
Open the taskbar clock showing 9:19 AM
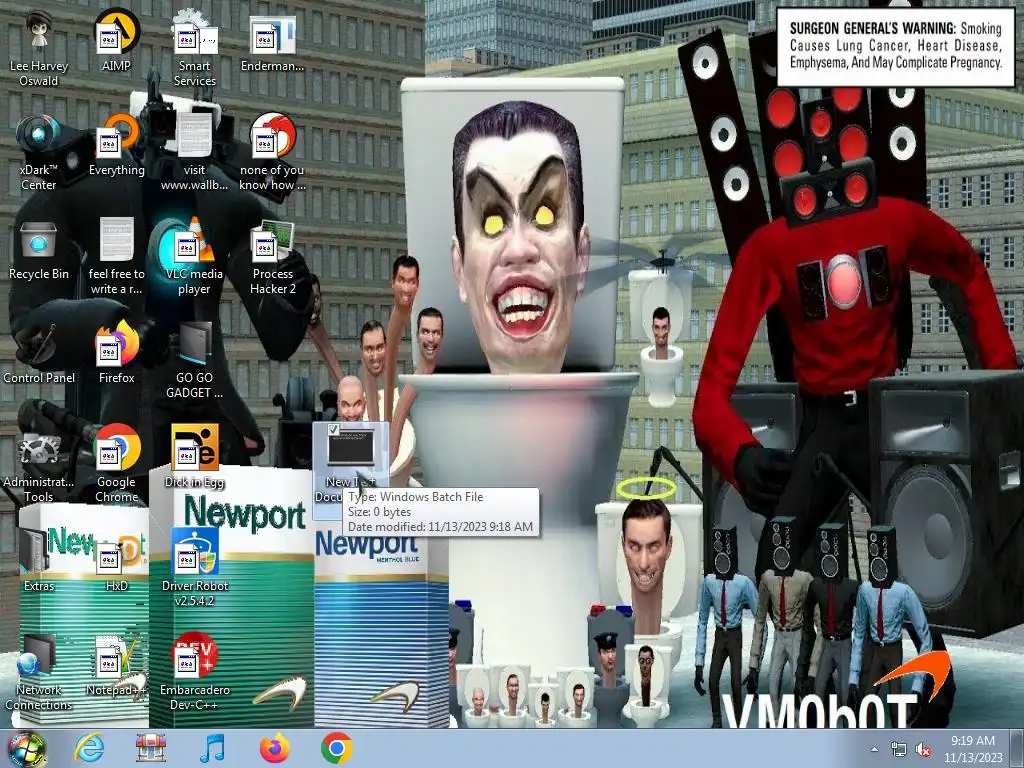pos(973,749)
